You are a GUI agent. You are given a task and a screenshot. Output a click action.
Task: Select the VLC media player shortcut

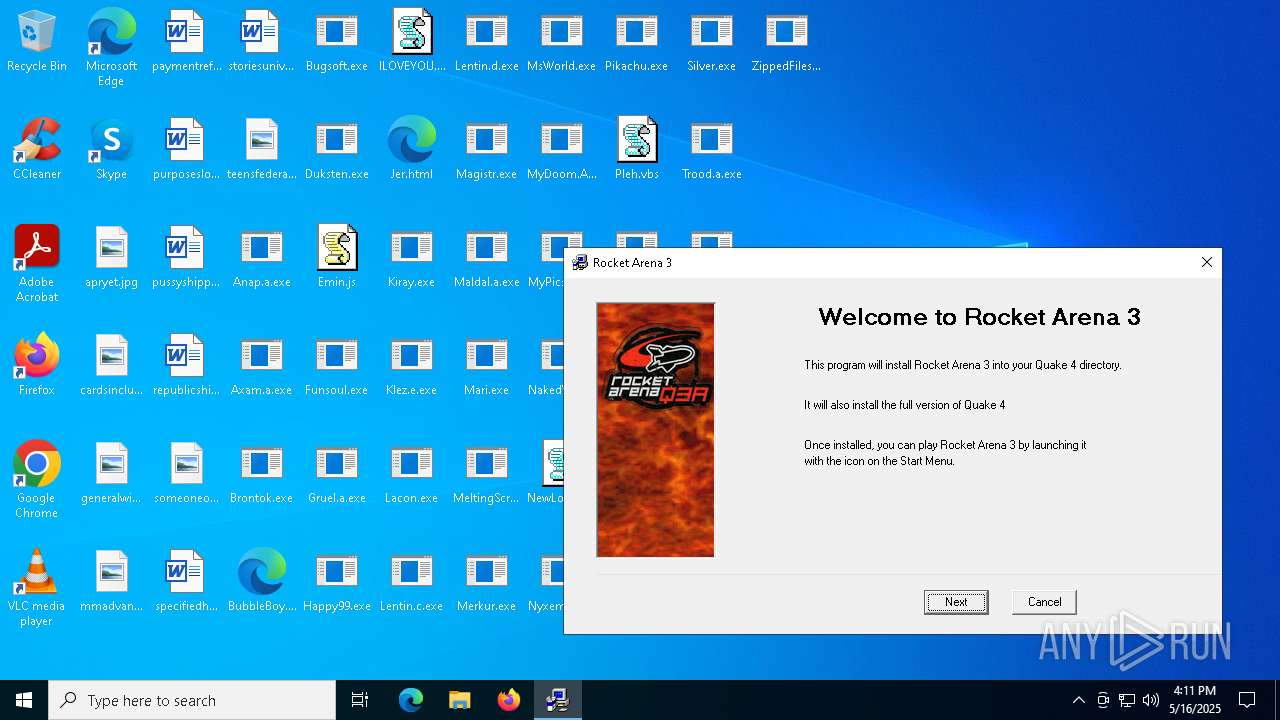tap(37, 588)
